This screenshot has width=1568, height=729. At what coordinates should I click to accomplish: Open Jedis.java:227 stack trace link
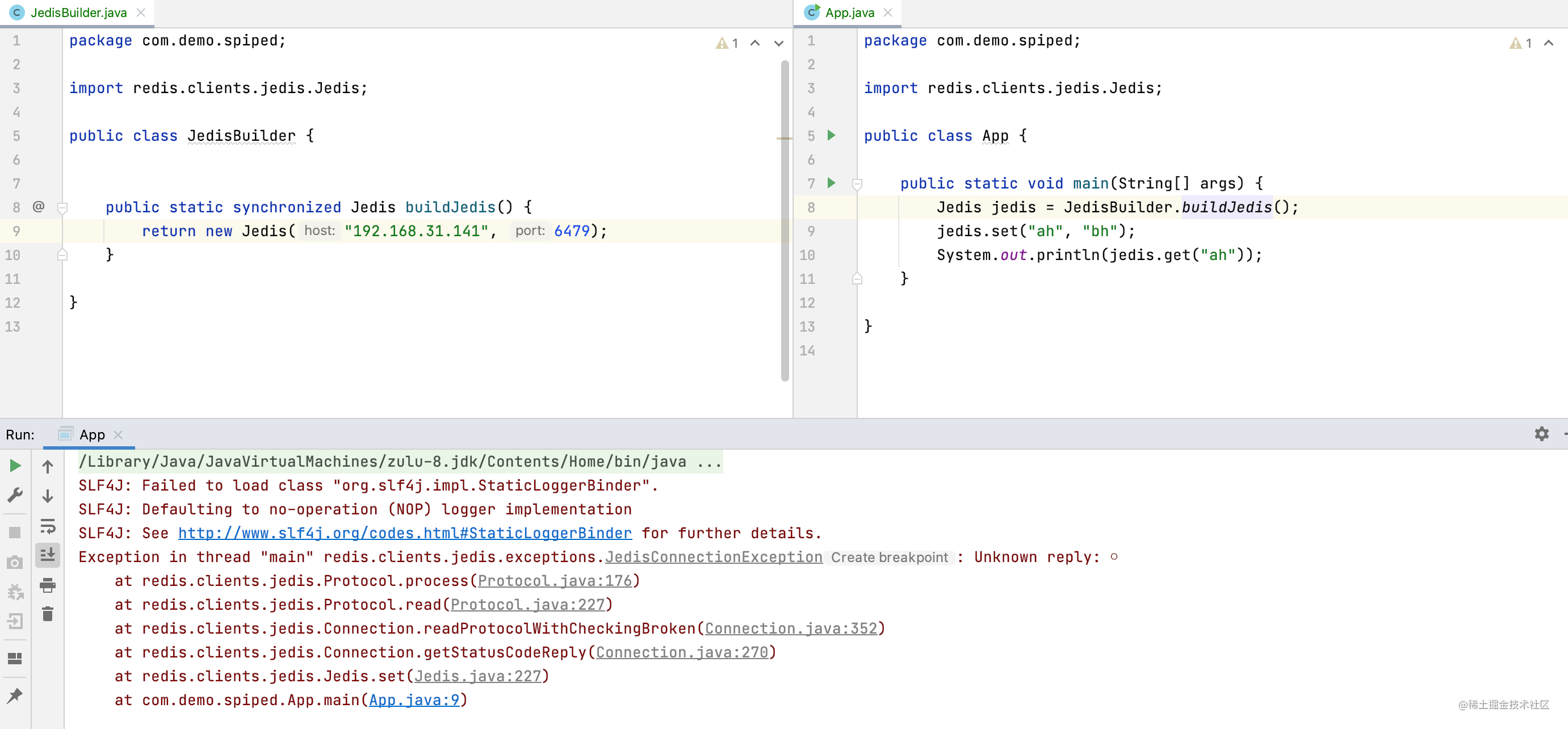click(477, 676)
